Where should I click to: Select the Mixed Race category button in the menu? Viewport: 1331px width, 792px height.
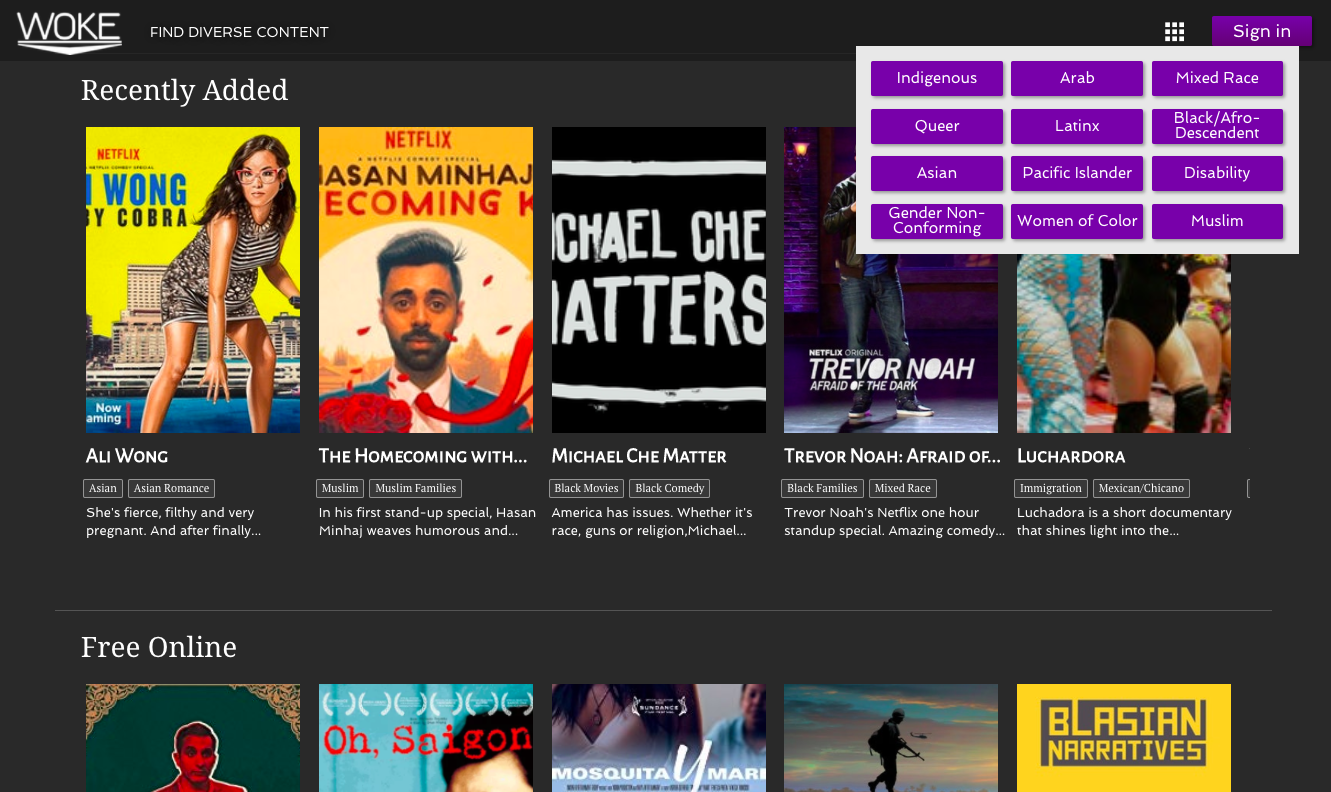pos(1217,78)
